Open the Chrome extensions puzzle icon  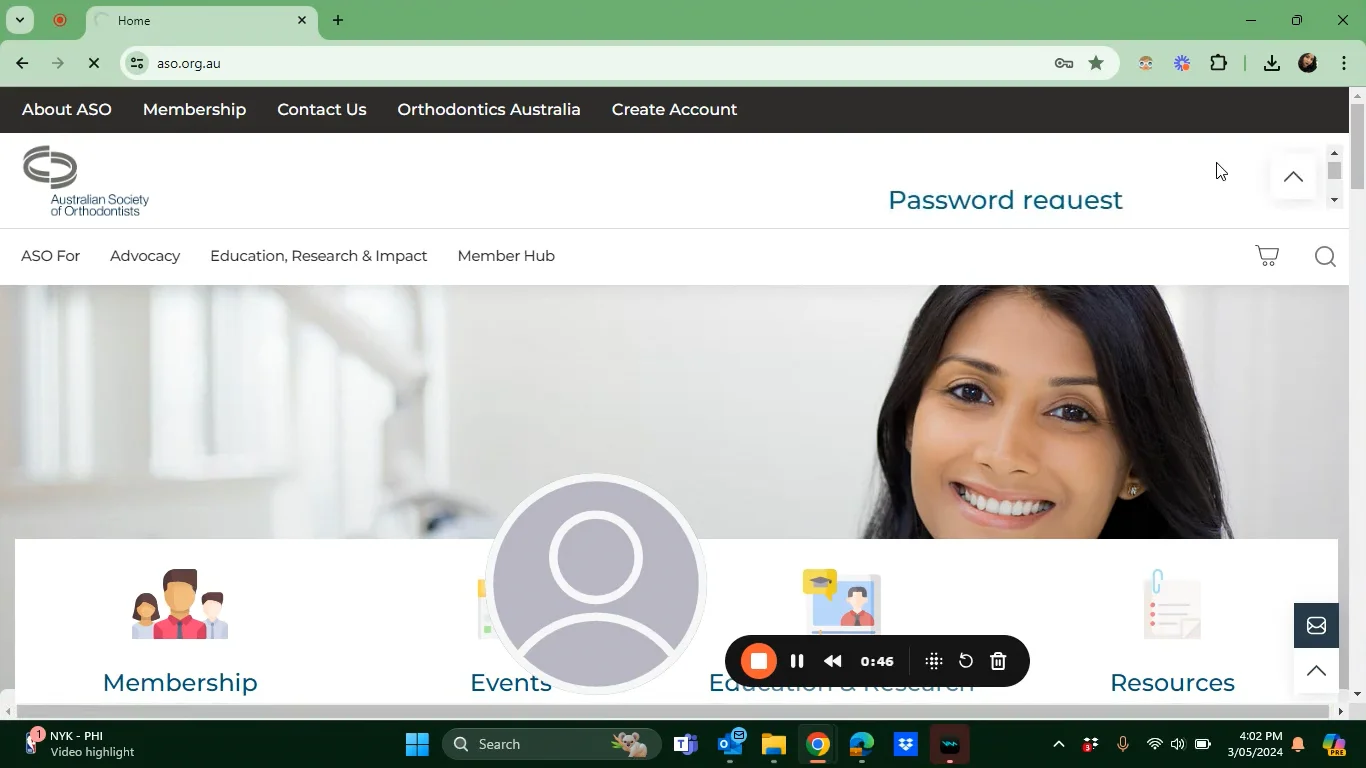1218,63
